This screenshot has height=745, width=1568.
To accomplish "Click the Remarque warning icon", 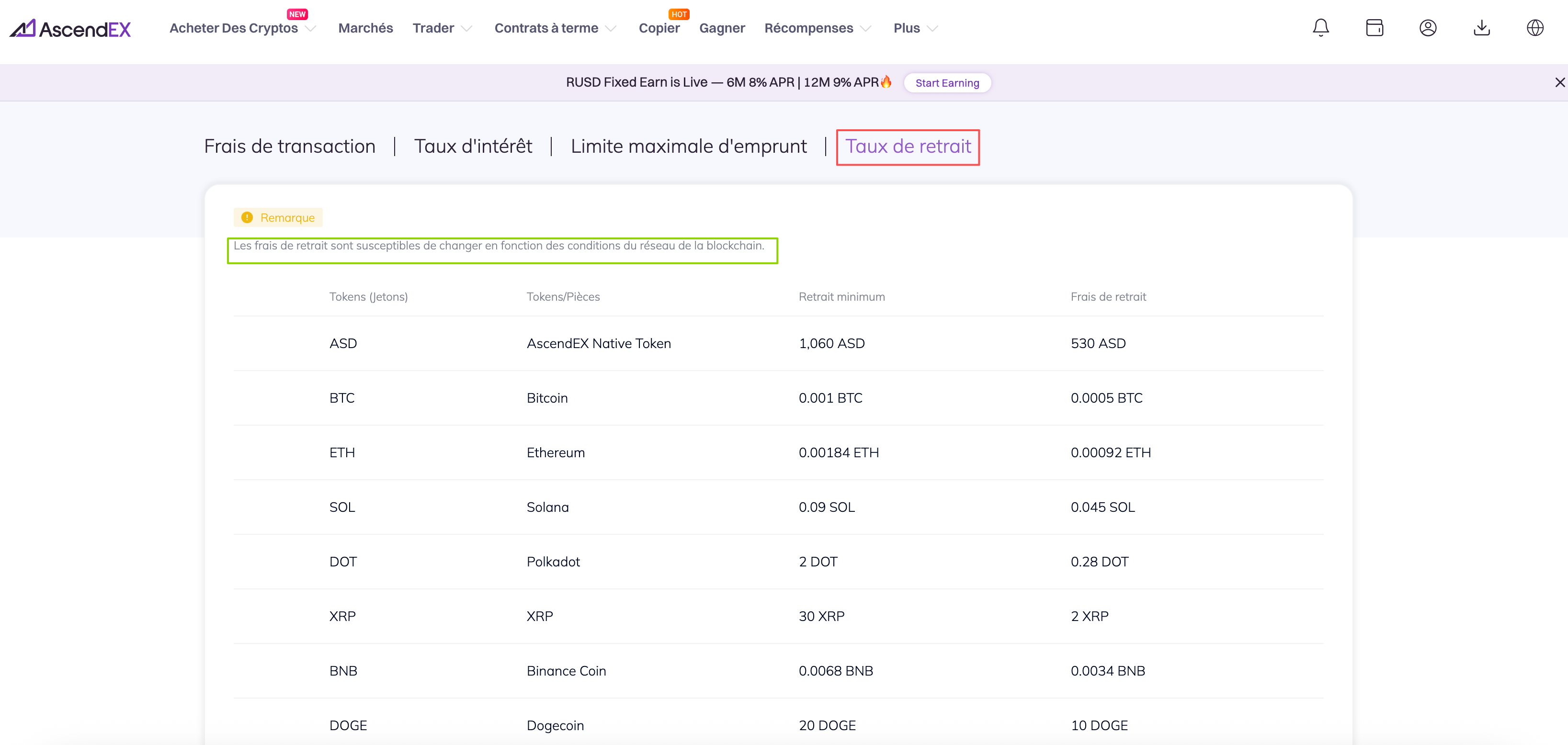I will point(247,217).
